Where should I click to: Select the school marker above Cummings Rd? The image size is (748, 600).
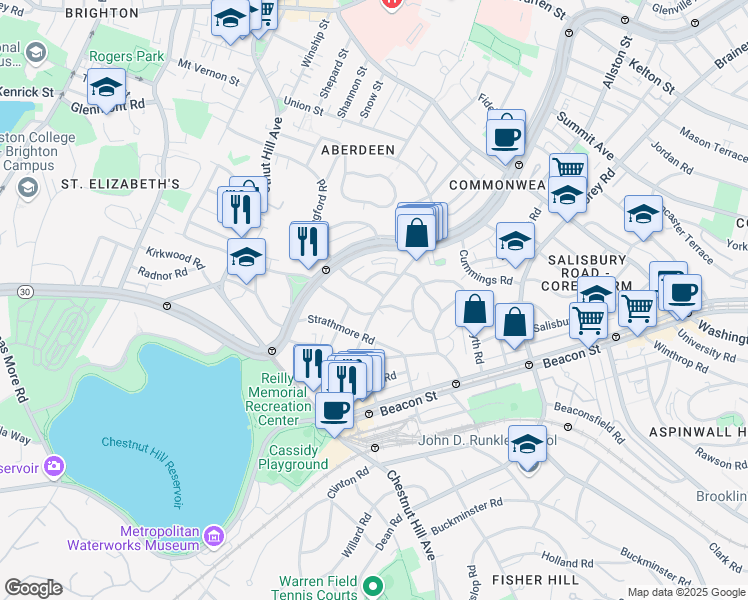515,241
